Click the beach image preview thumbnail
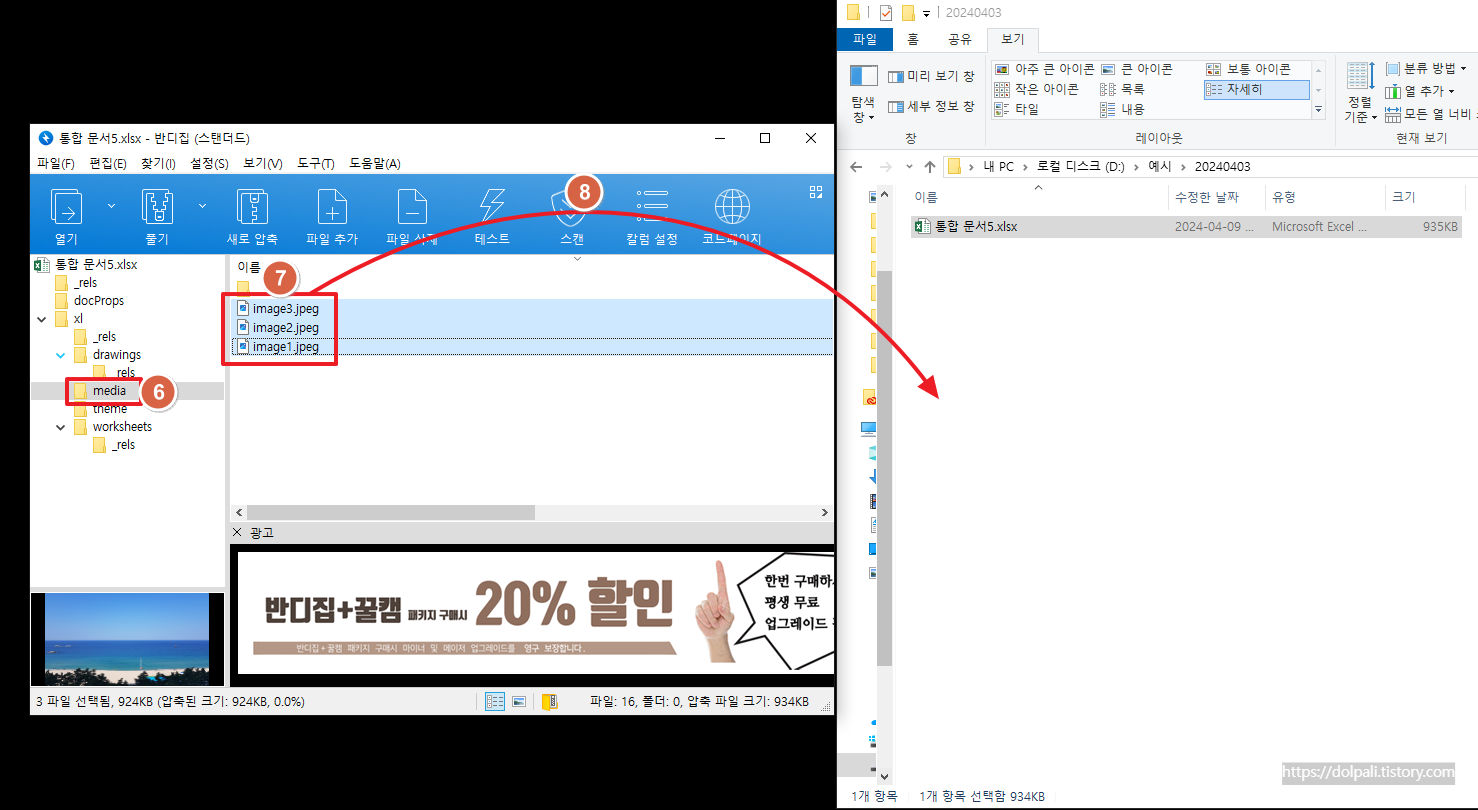 tap(127, 638)
